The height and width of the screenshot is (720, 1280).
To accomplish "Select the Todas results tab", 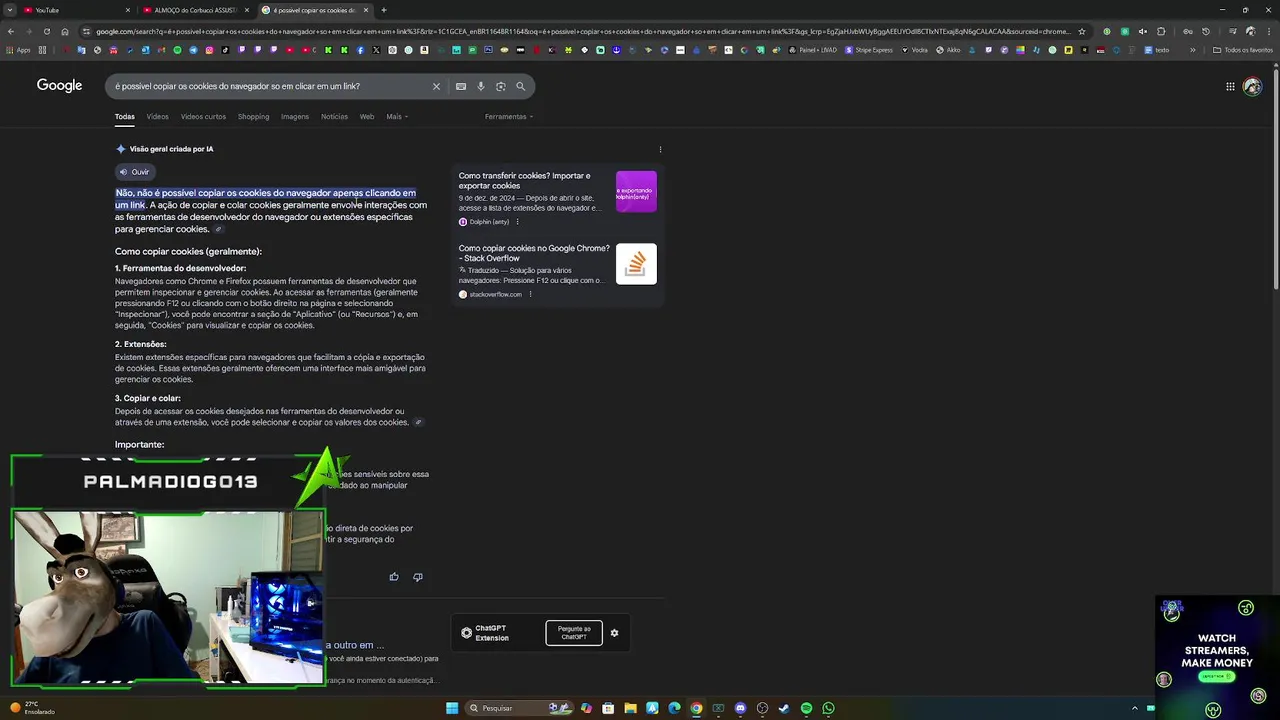I will tap(124, 117).
